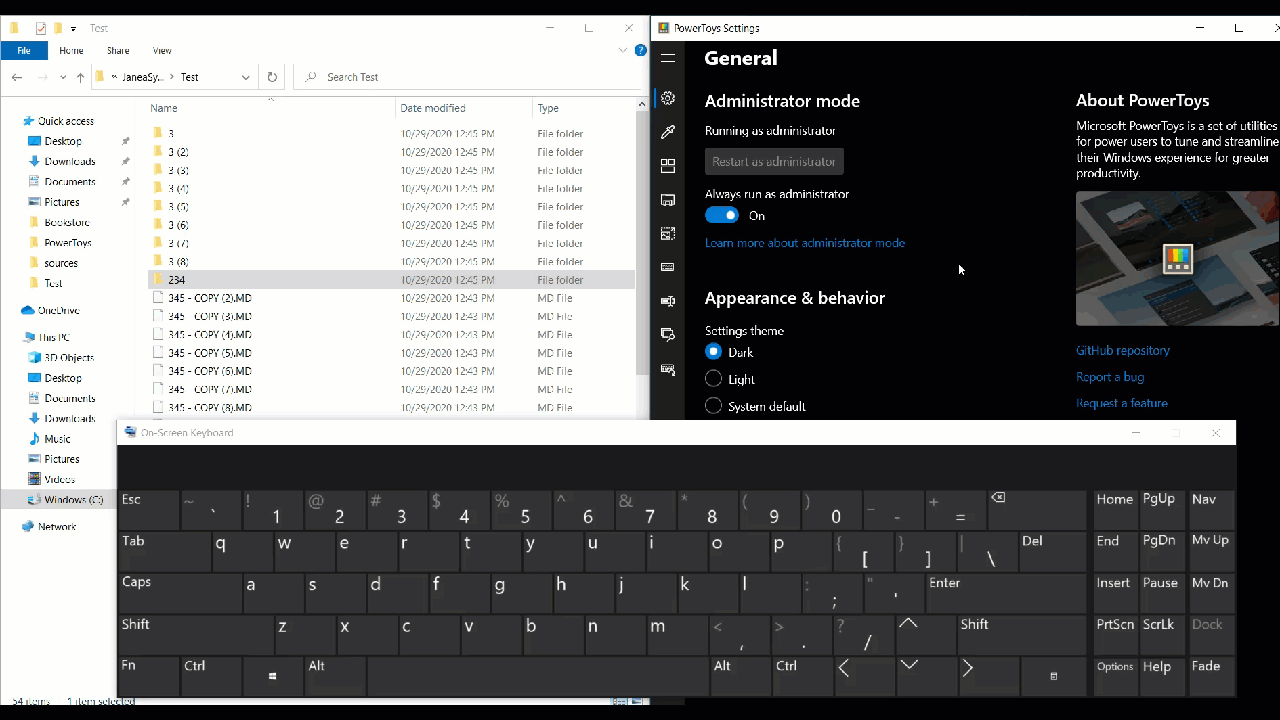Screen dimensions: 1280x720
Task: Open File Explorer help question mark icon
Action: (640, 50)
